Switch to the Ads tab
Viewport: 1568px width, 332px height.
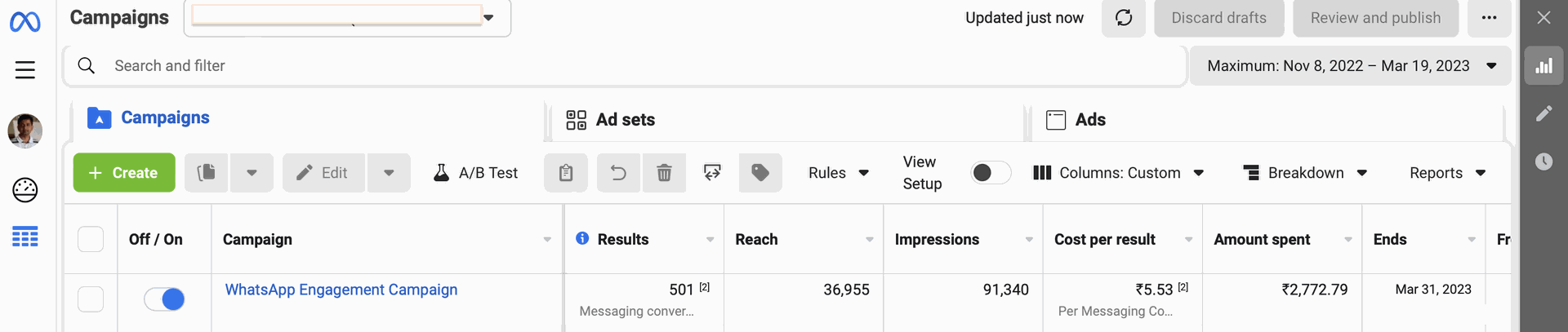pos(1076,120)
